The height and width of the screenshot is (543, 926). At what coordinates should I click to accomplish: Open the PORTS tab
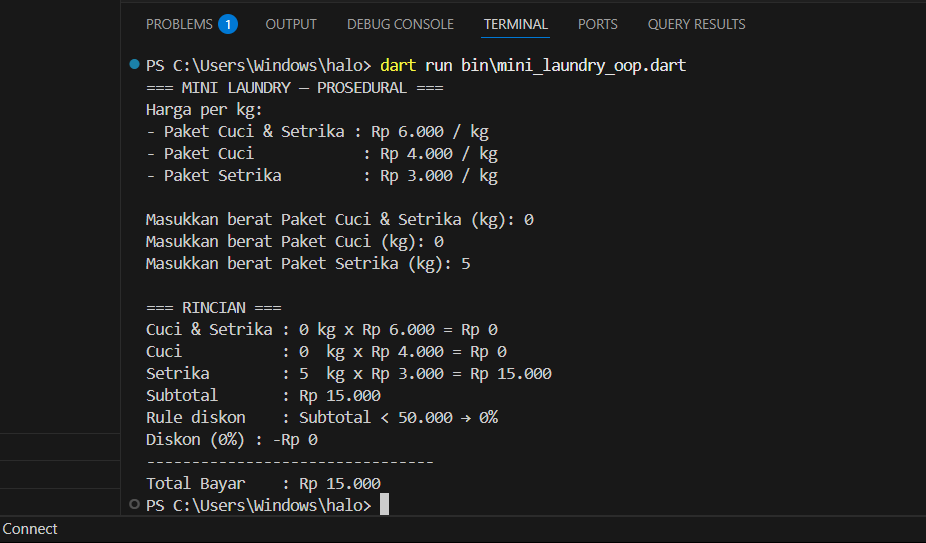[597, 24]
